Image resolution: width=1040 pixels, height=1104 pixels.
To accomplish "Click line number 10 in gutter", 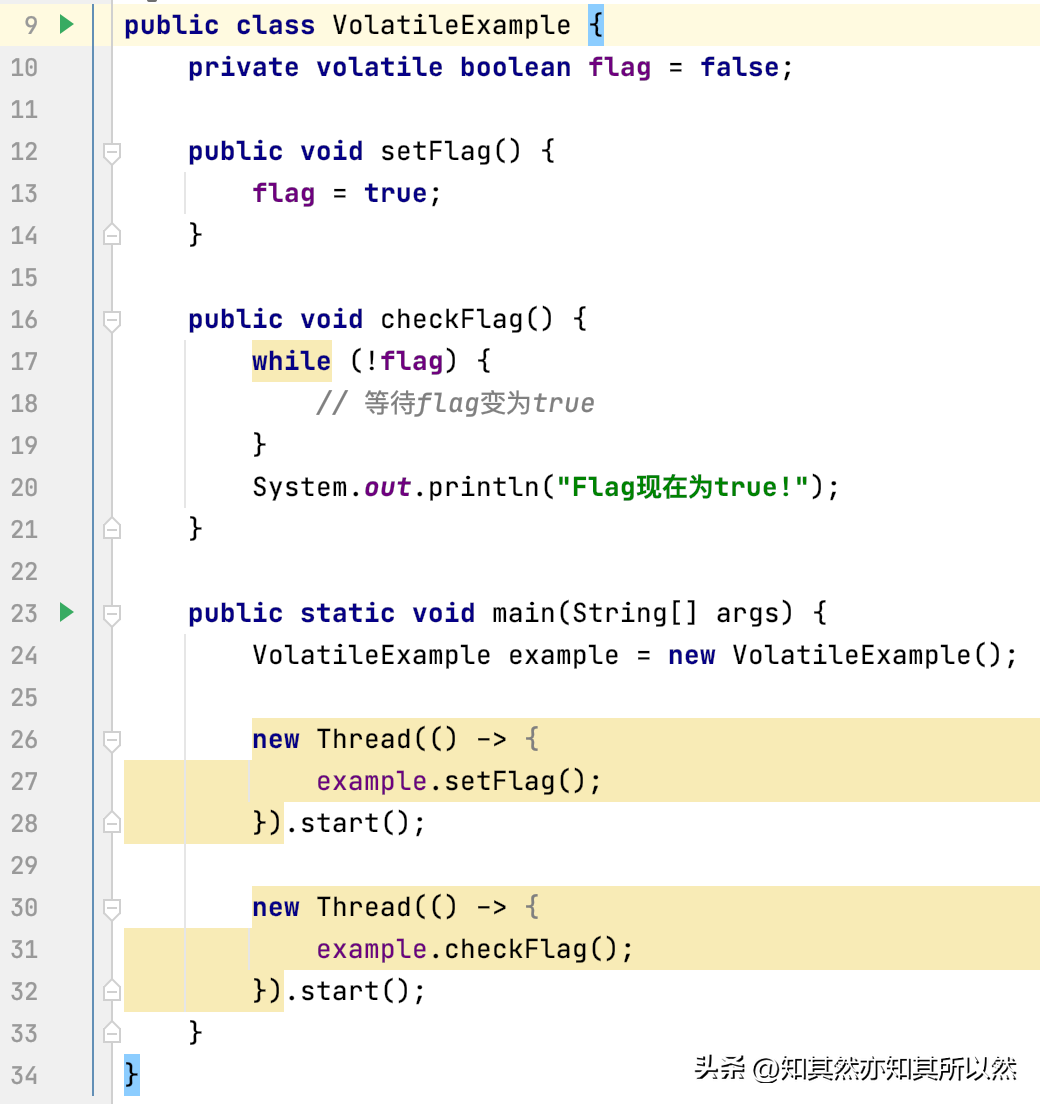I will (24, 68).
